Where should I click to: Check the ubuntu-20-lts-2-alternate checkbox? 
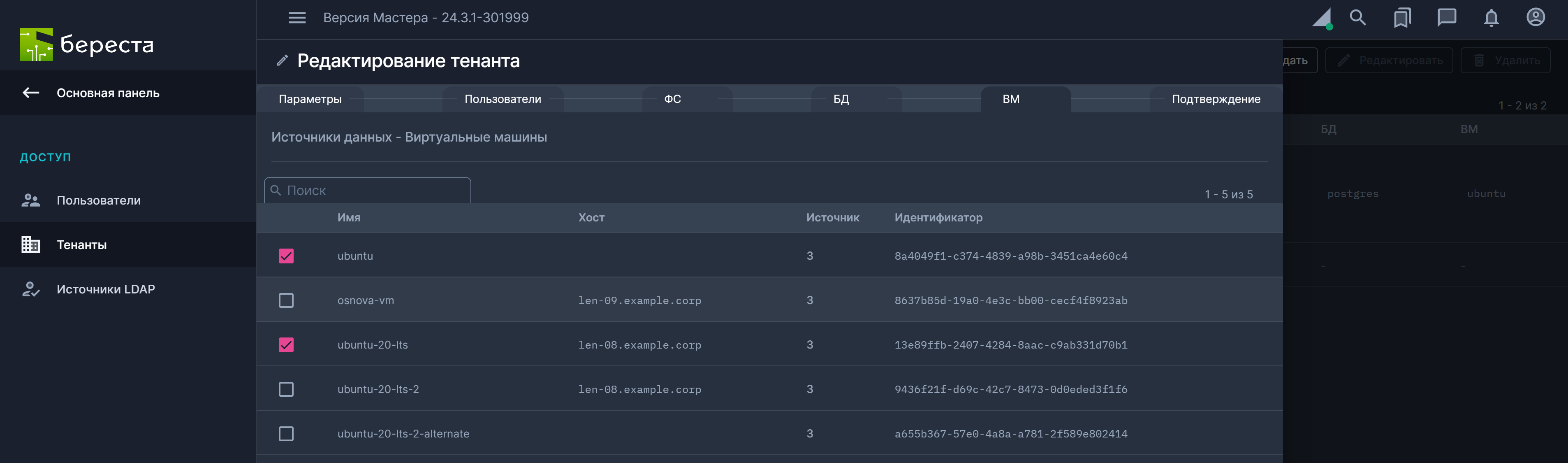[286, 434]
